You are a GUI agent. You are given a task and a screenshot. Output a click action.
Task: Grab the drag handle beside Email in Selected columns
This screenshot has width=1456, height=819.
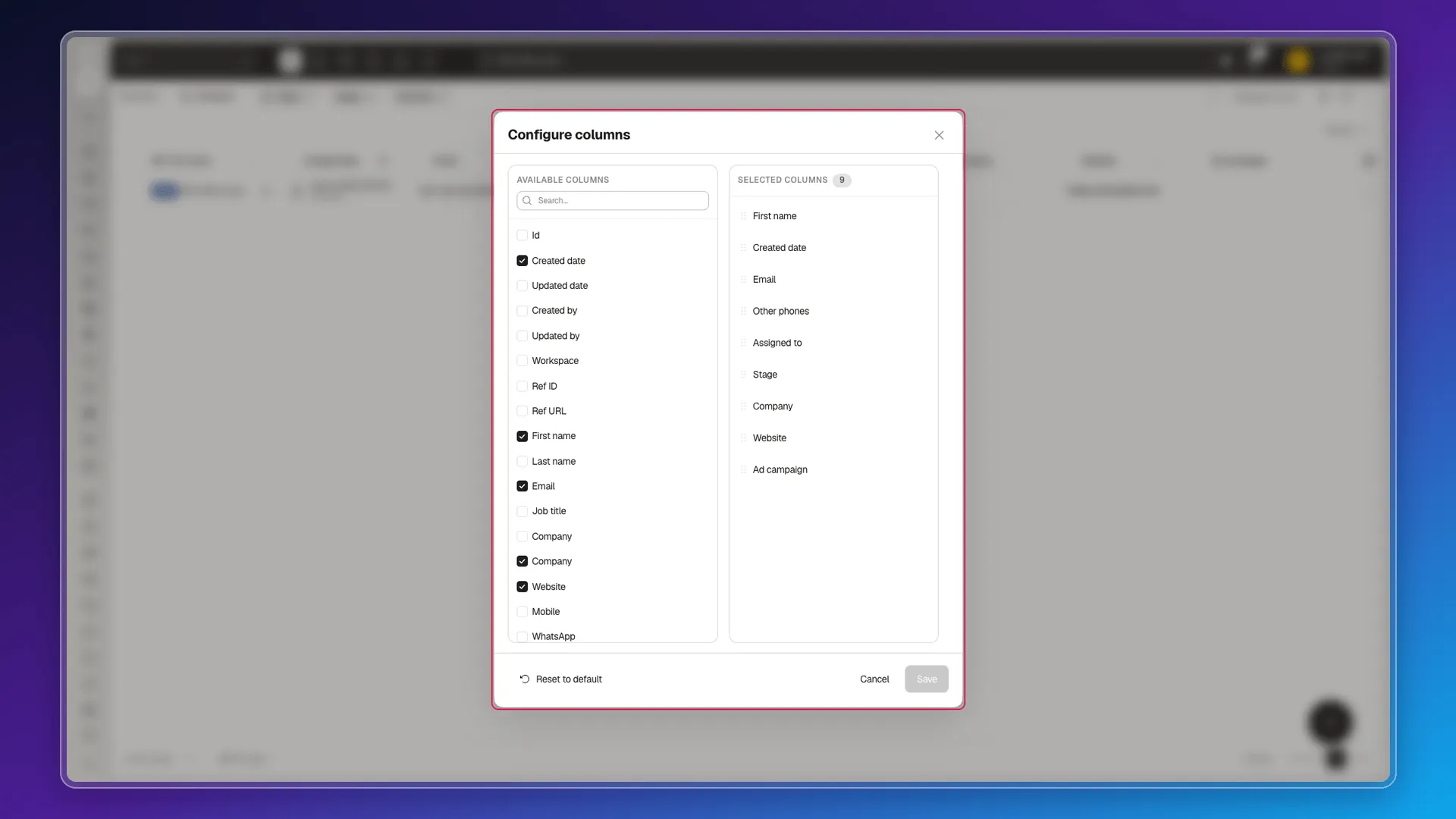(x=743, y=280)
